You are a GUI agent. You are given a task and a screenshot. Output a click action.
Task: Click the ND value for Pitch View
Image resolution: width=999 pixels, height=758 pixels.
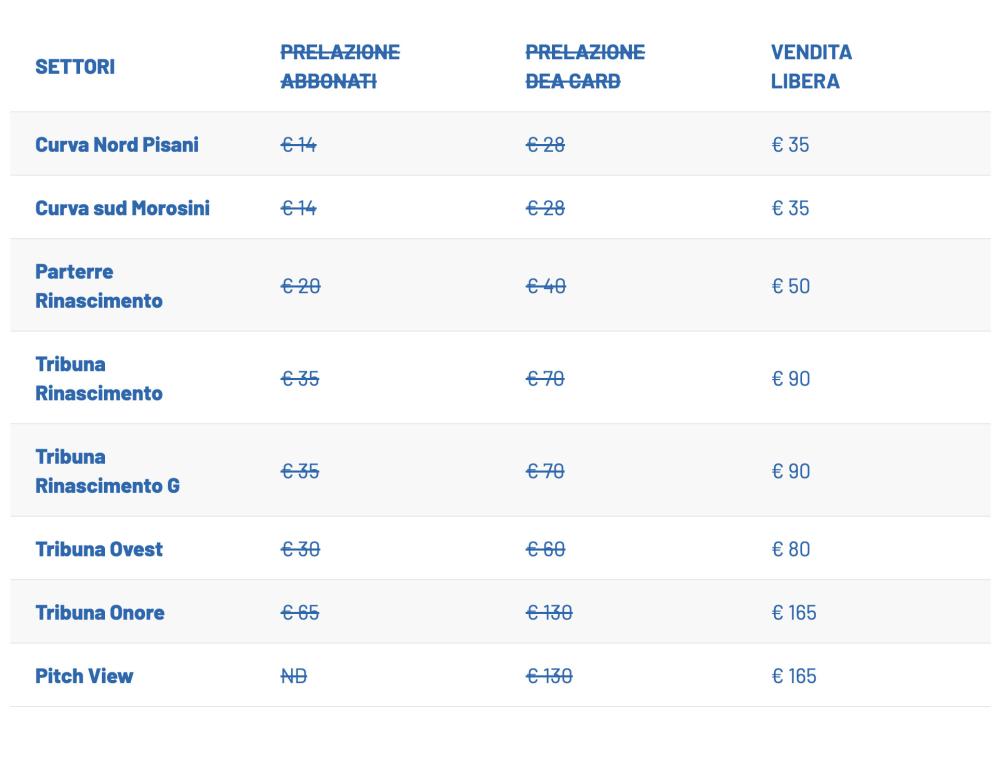tap(294, 676)
